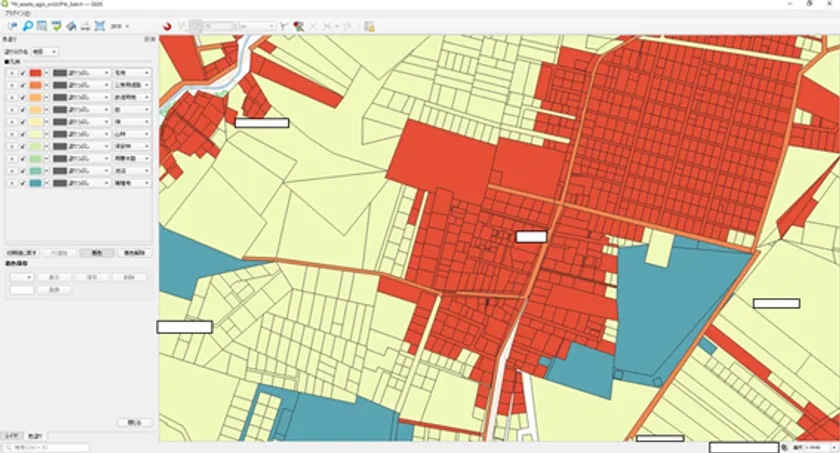Click the toolbar icon with the yellow badge

369,26
